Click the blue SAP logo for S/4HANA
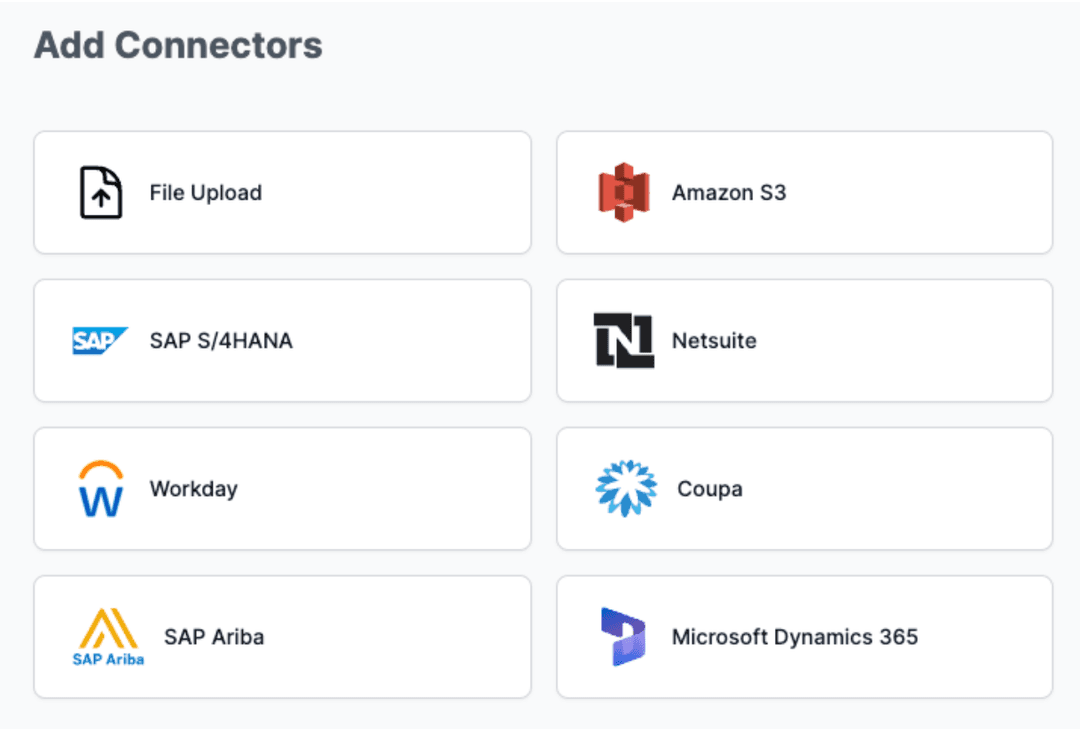This screenshot has height=731, width=1080. pos(100,341)
